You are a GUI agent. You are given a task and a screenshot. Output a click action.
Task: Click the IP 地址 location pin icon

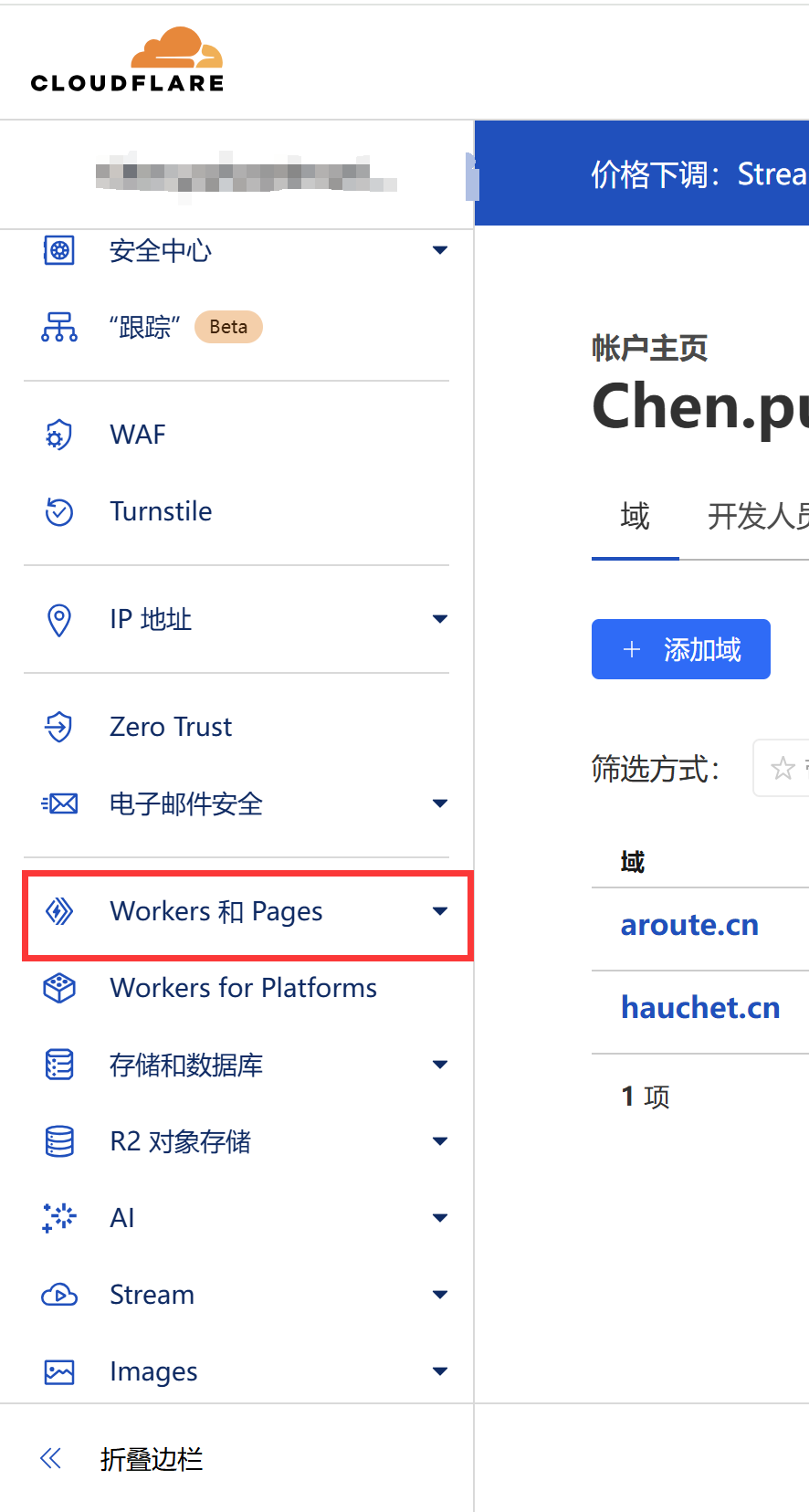coord(59,619)
